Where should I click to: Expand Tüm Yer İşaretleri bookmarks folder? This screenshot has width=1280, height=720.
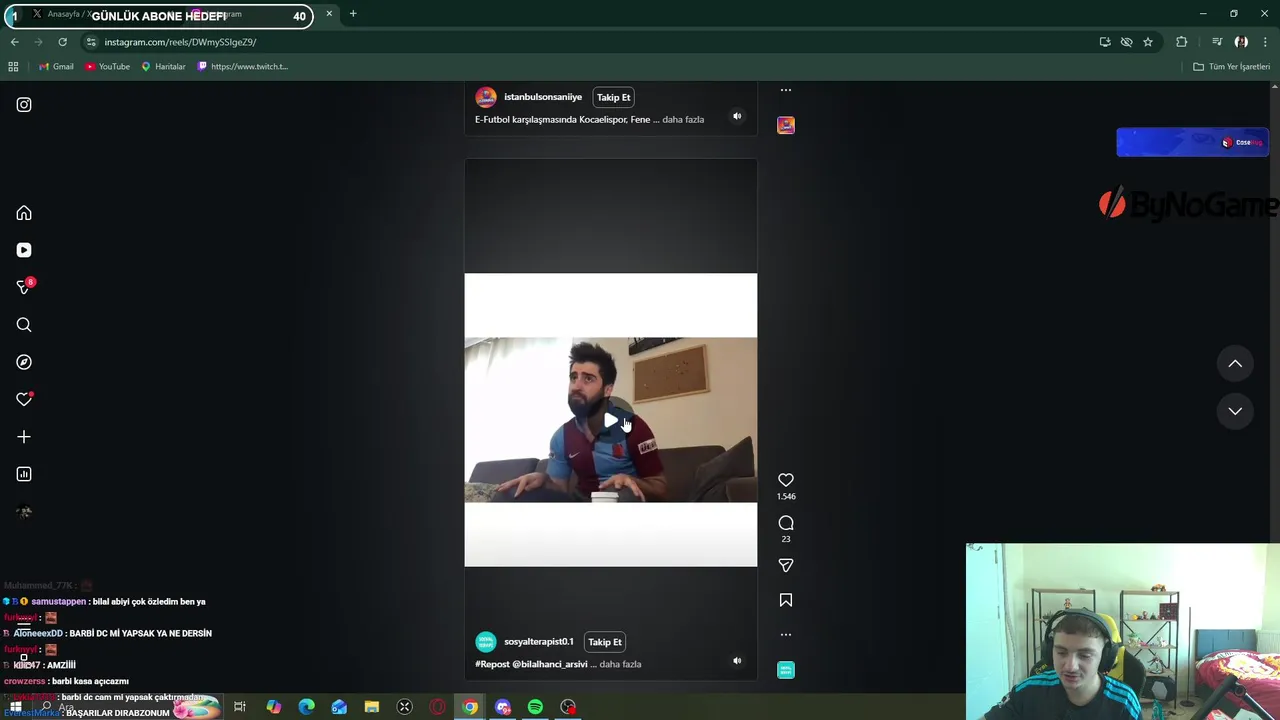click(1231, 67)
